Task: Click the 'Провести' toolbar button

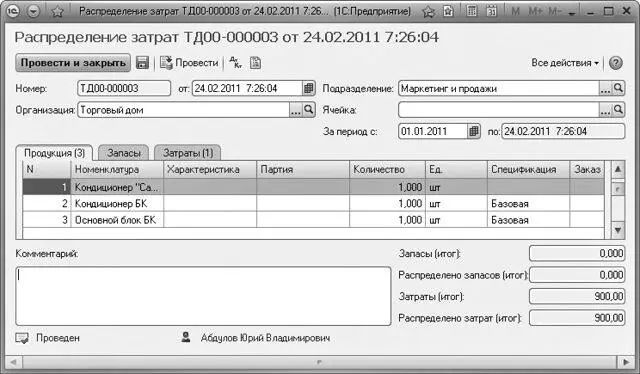Action: 189,63
